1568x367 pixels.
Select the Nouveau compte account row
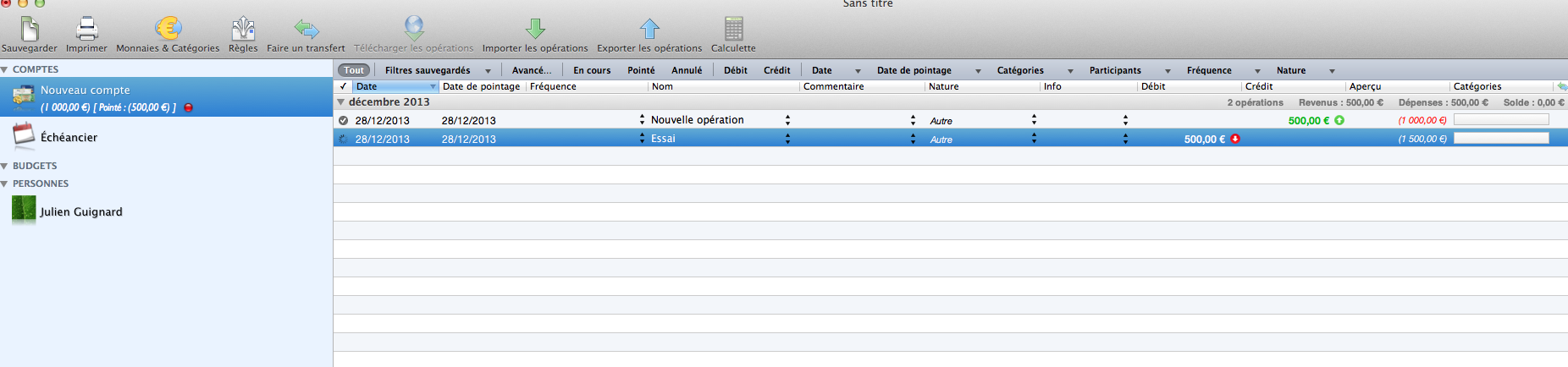(166, 97)
